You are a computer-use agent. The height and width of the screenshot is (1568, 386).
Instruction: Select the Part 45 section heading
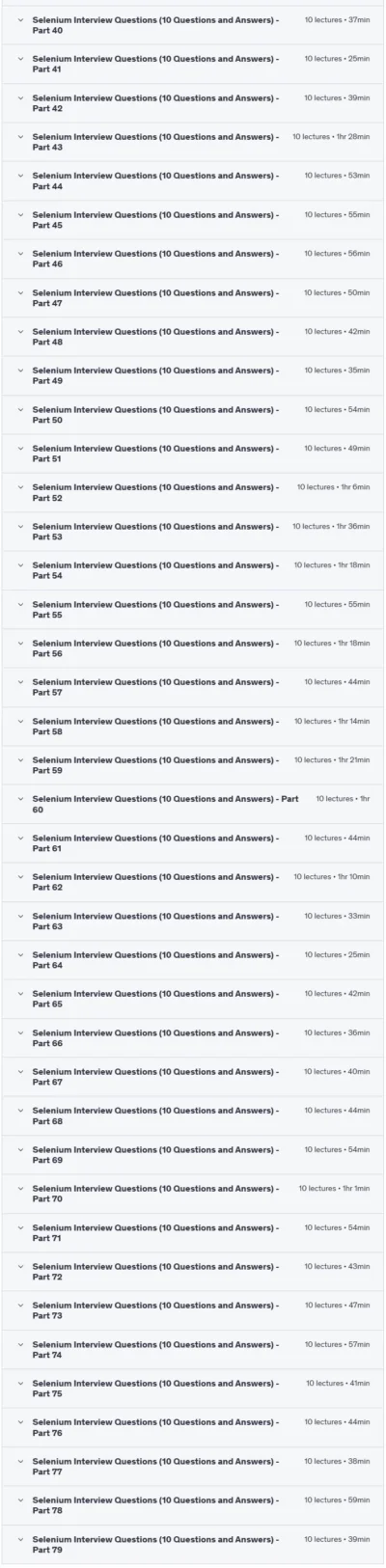point(155,220)
